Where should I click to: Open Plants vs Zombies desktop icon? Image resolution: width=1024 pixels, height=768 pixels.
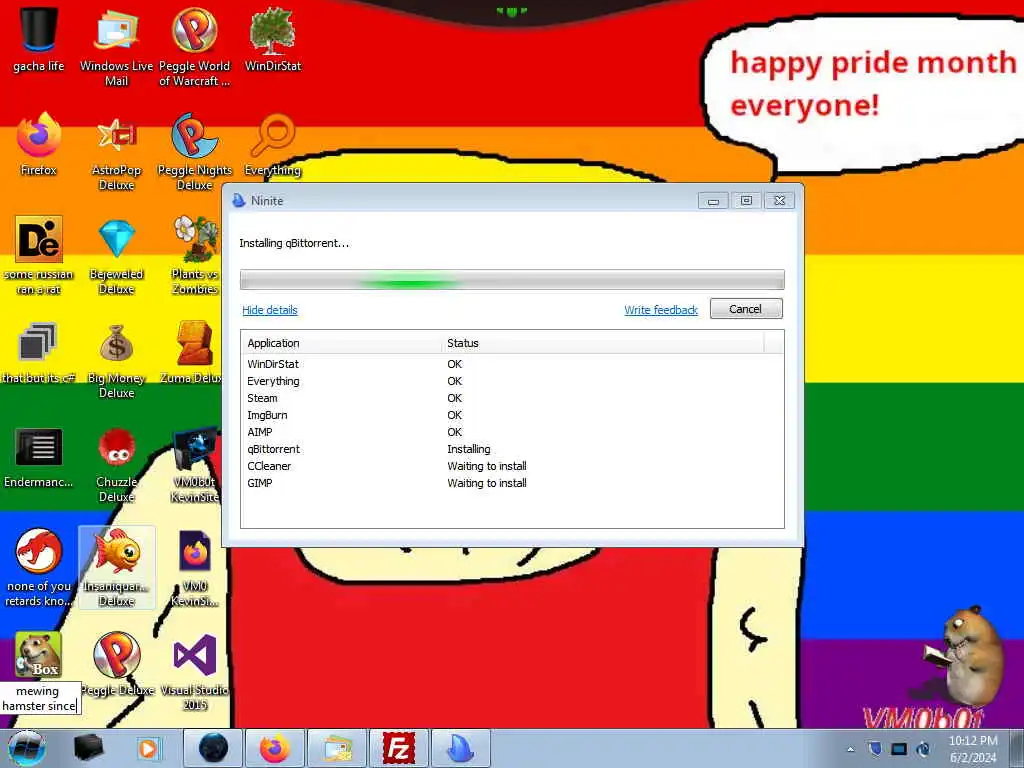tap(195, 256)
